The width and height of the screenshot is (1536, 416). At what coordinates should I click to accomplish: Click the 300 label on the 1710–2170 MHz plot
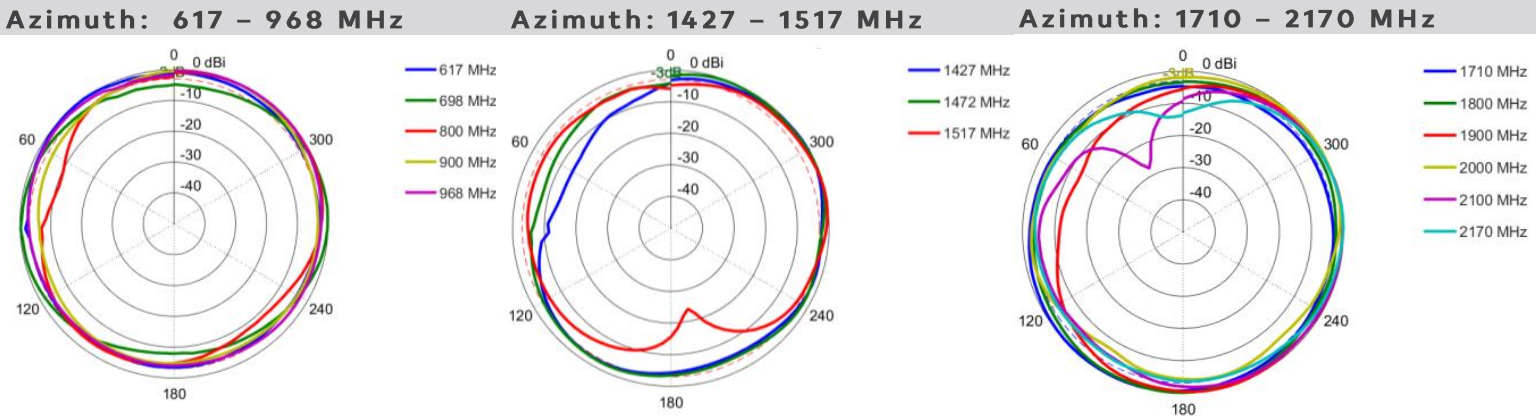click(1335, 145)
